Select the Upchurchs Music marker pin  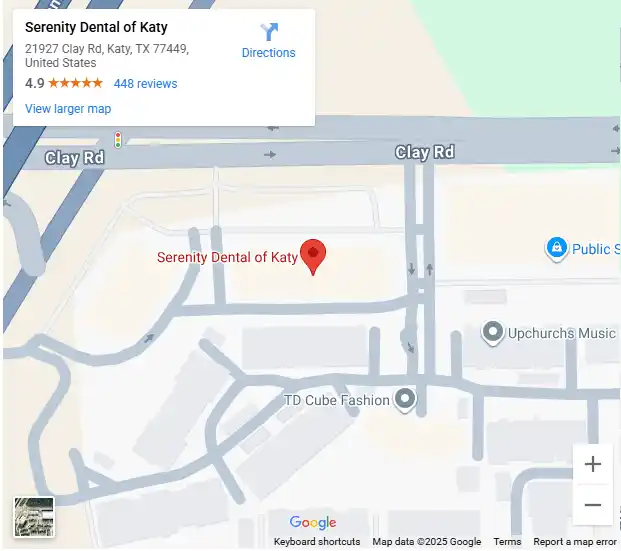pos(493,333)
